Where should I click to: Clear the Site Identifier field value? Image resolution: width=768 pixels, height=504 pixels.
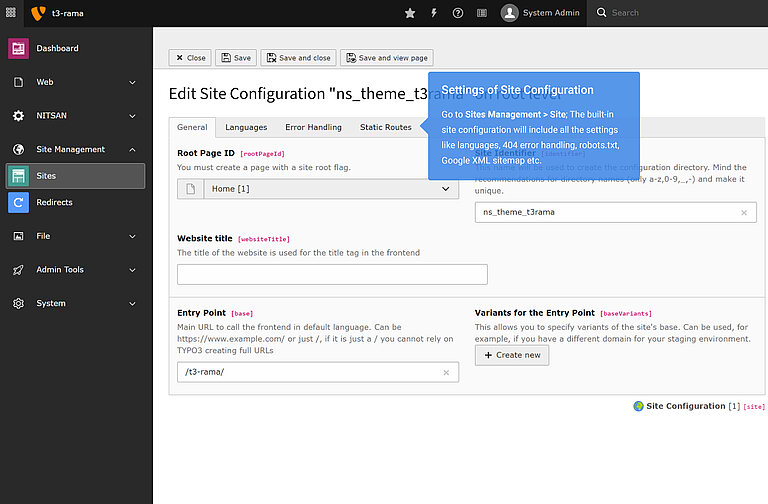click(x=744, y=213)
